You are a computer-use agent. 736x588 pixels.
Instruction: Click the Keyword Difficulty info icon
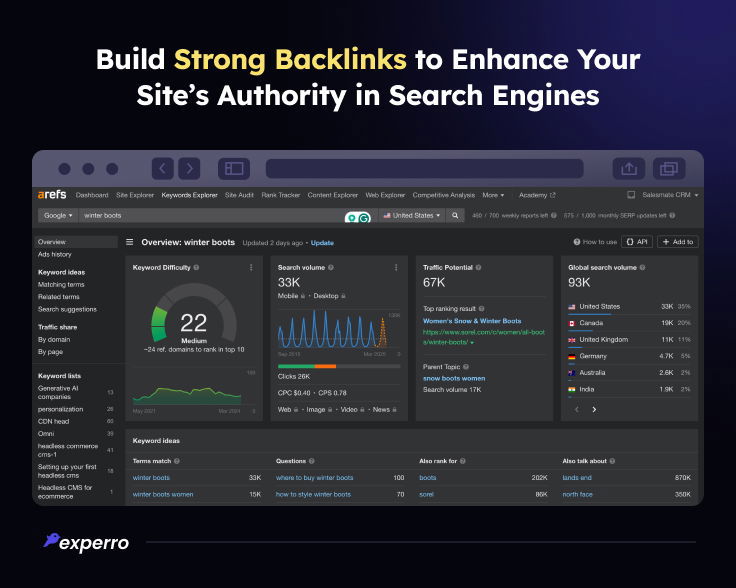tap(196, 267)
